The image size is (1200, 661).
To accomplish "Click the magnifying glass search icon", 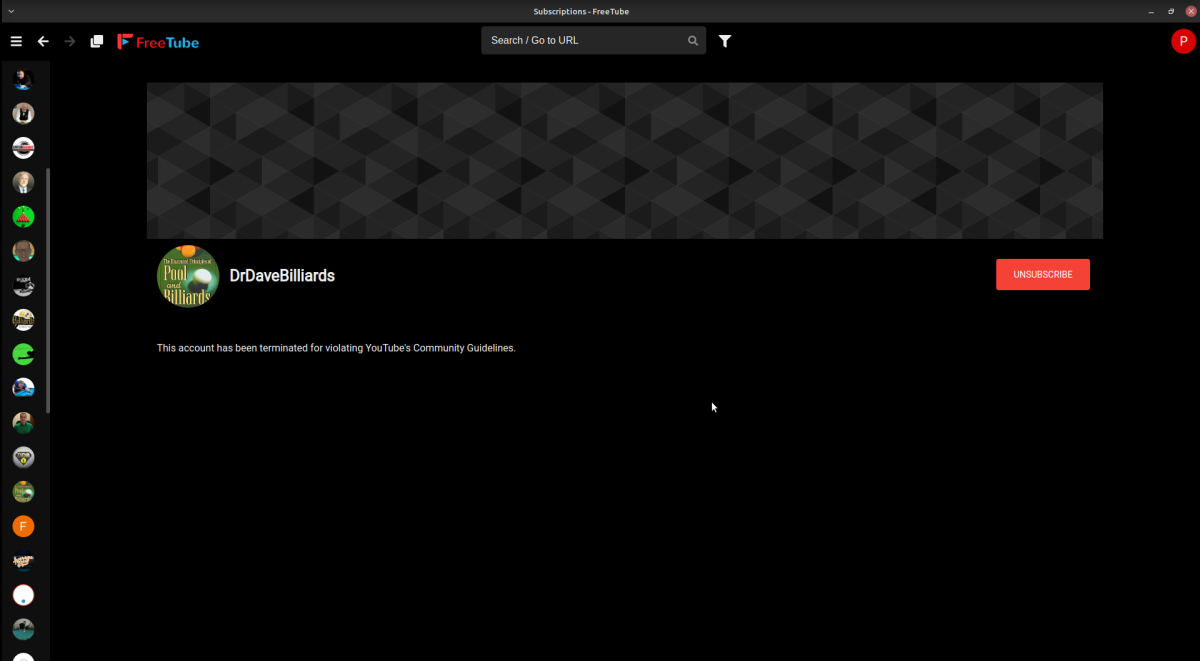I will [x=693, y=41].
